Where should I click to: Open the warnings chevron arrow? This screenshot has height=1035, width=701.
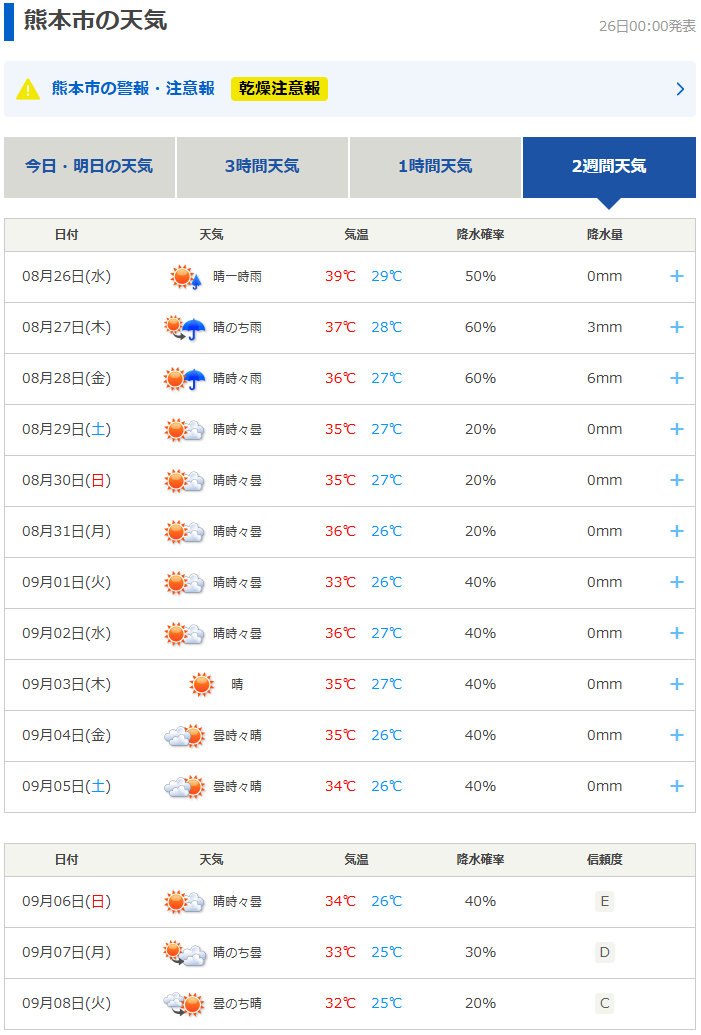681,89
